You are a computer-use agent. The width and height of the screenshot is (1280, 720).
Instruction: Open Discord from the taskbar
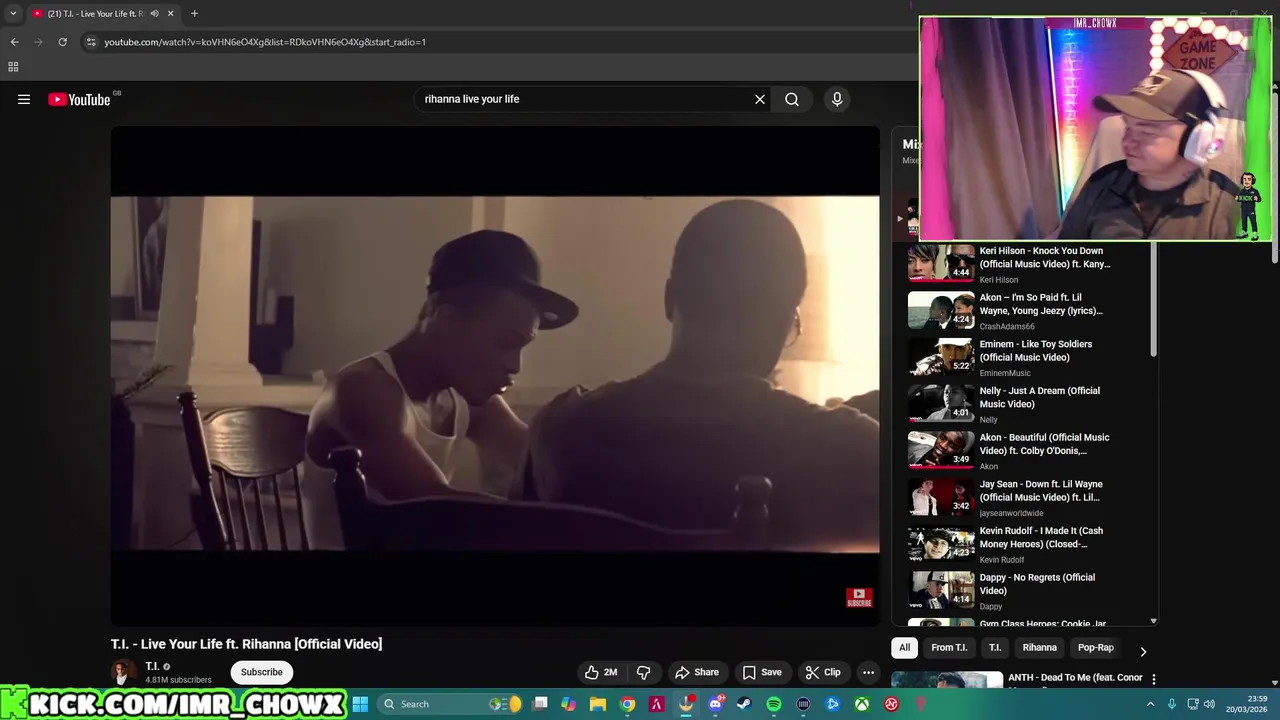(715, 704)
